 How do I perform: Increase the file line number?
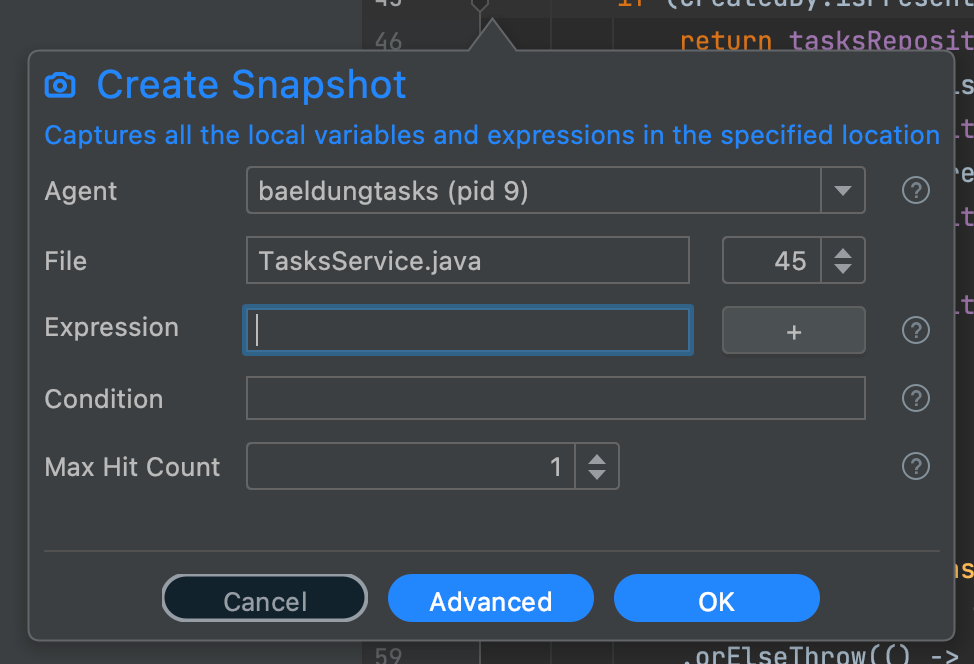point(843,253)
